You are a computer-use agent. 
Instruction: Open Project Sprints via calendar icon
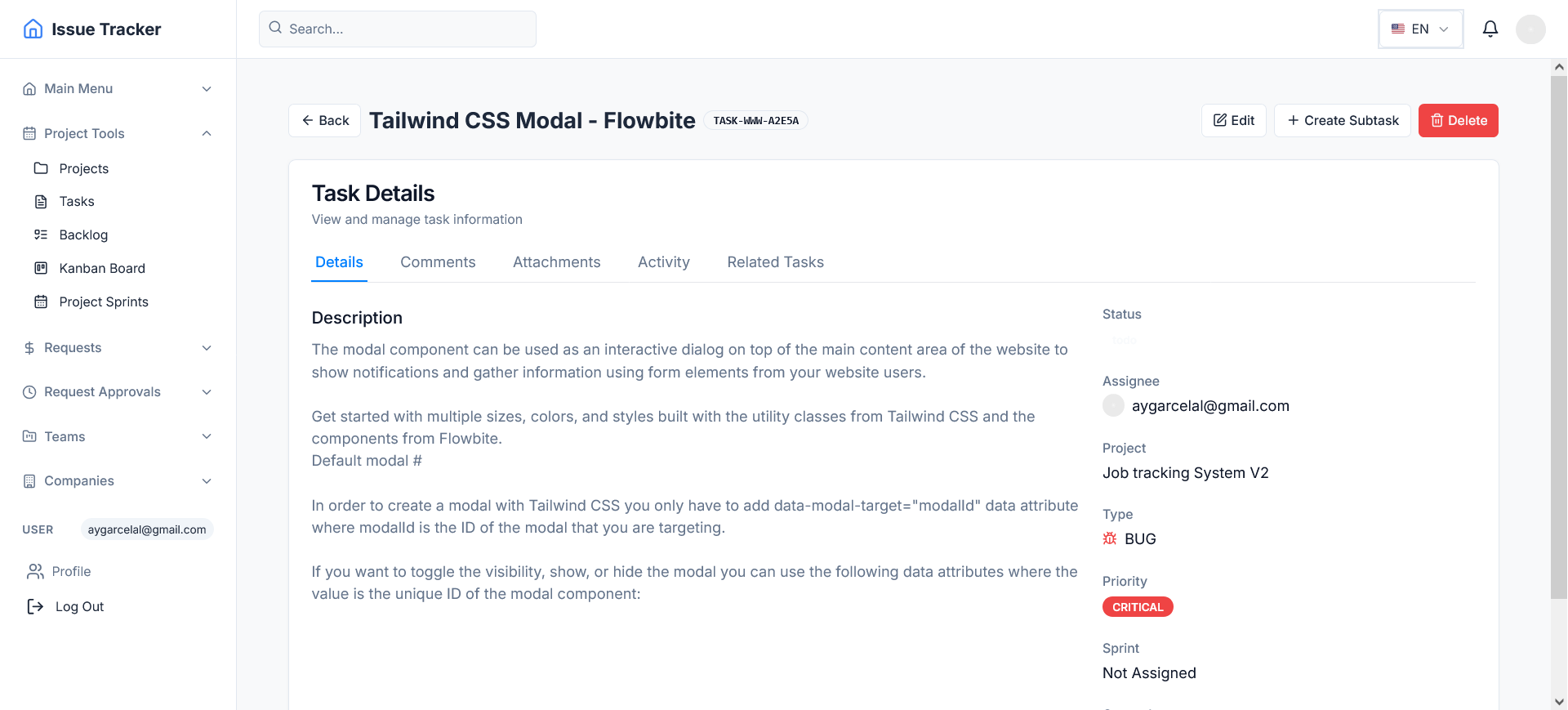(x=42, y=301)
